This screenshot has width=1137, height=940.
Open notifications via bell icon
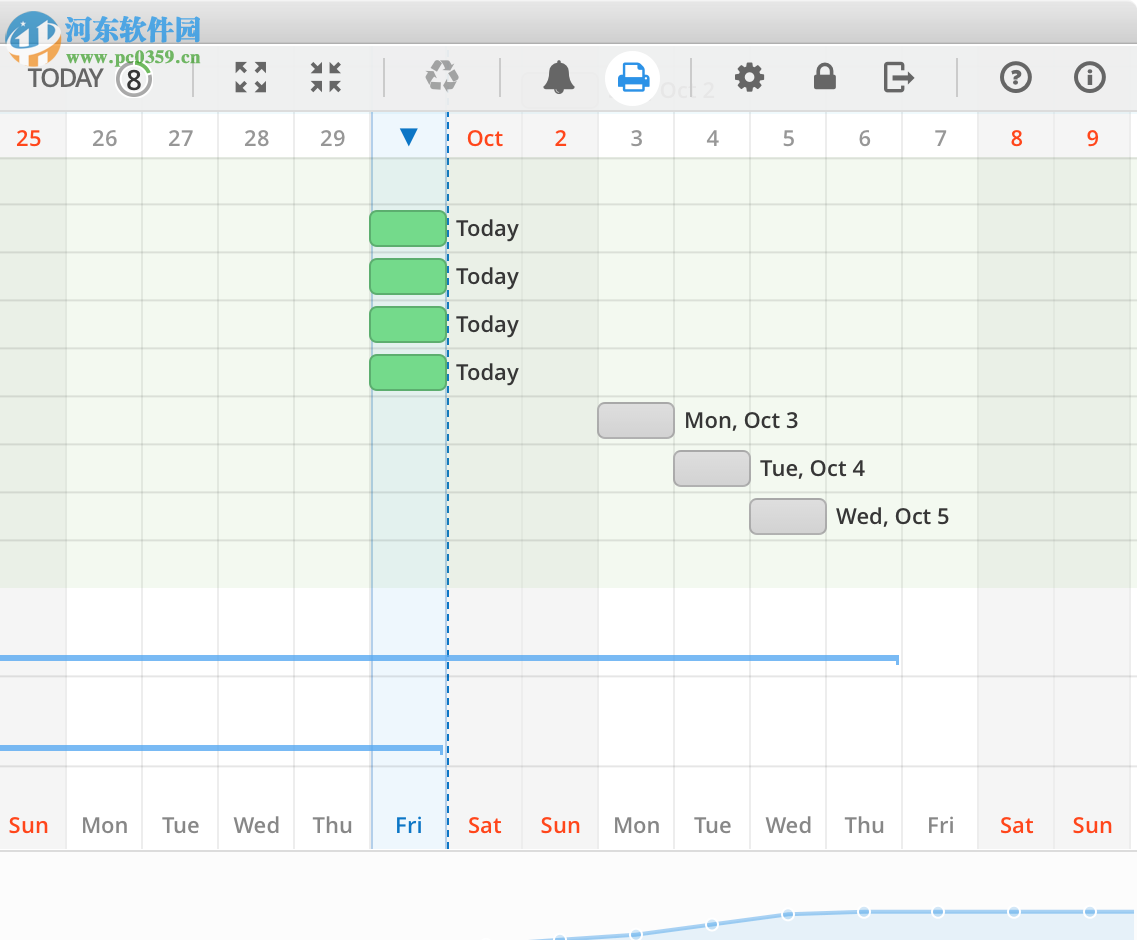pyautogui.click(x=560, y=77)
